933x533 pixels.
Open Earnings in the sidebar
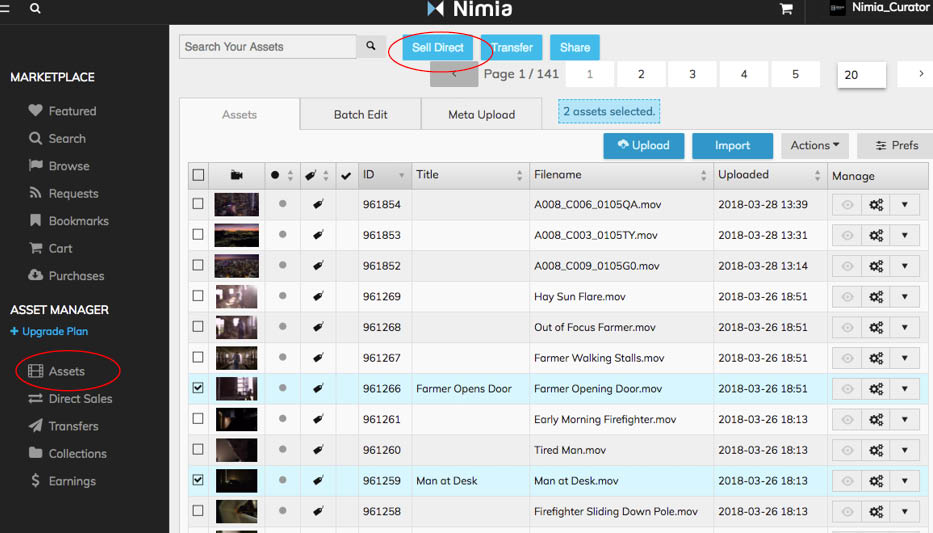pyautogui.click(x=62, y=481)
